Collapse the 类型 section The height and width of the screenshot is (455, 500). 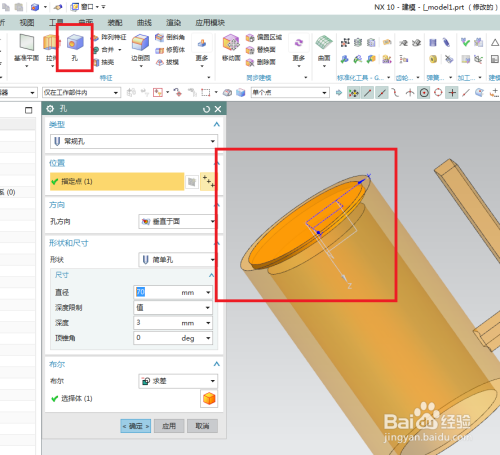pos(217,124)
